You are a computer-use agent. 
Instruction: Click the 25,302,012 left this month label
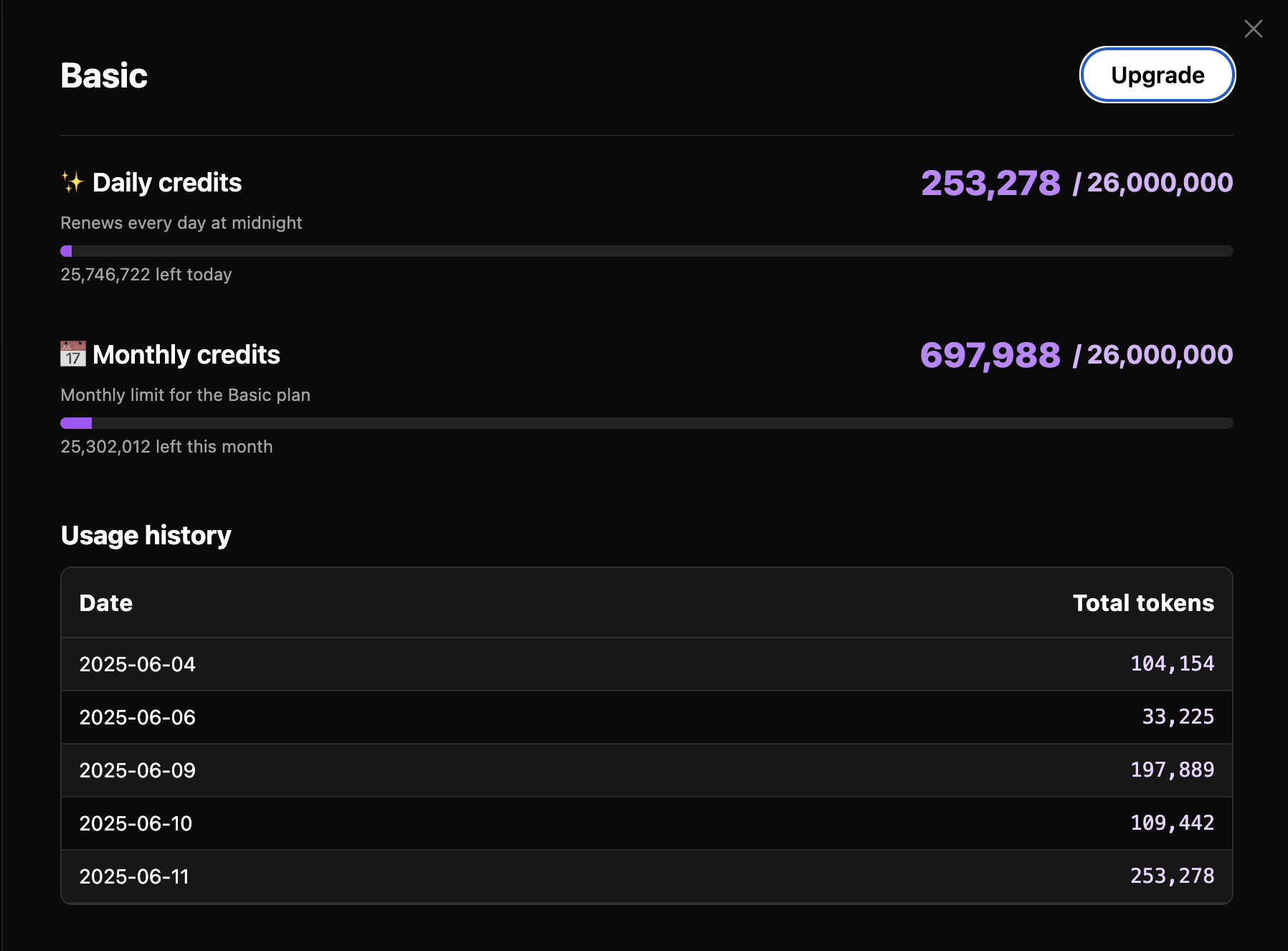(166, 446)
